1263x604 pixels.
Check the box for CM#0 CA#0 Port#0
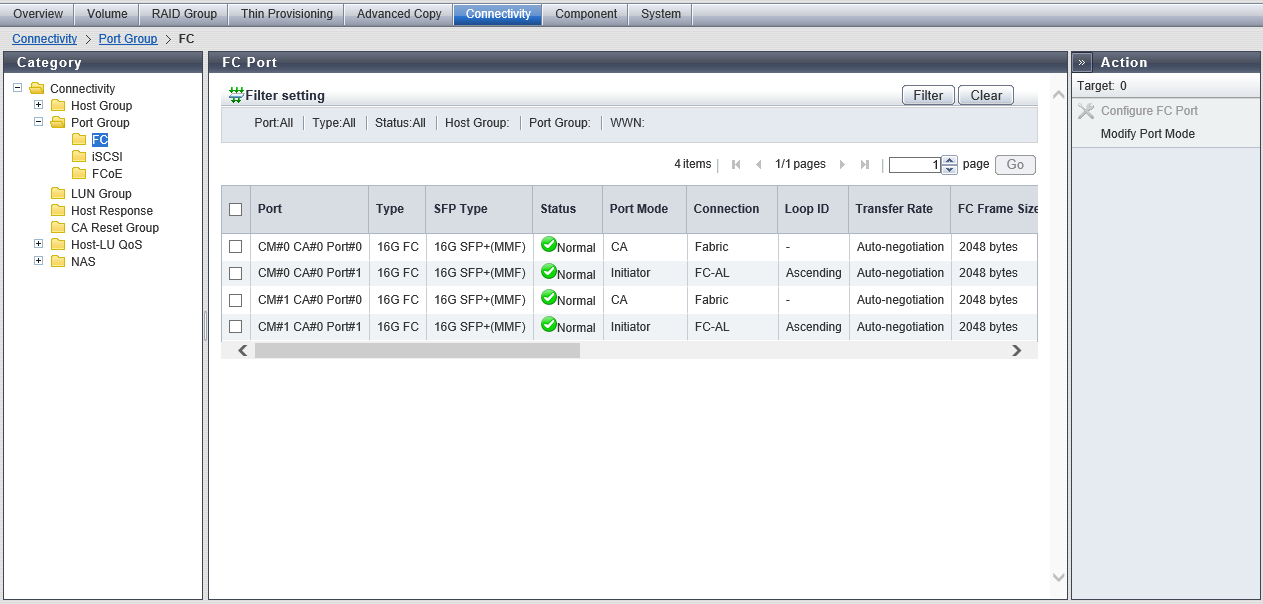(x=236, y=246)
